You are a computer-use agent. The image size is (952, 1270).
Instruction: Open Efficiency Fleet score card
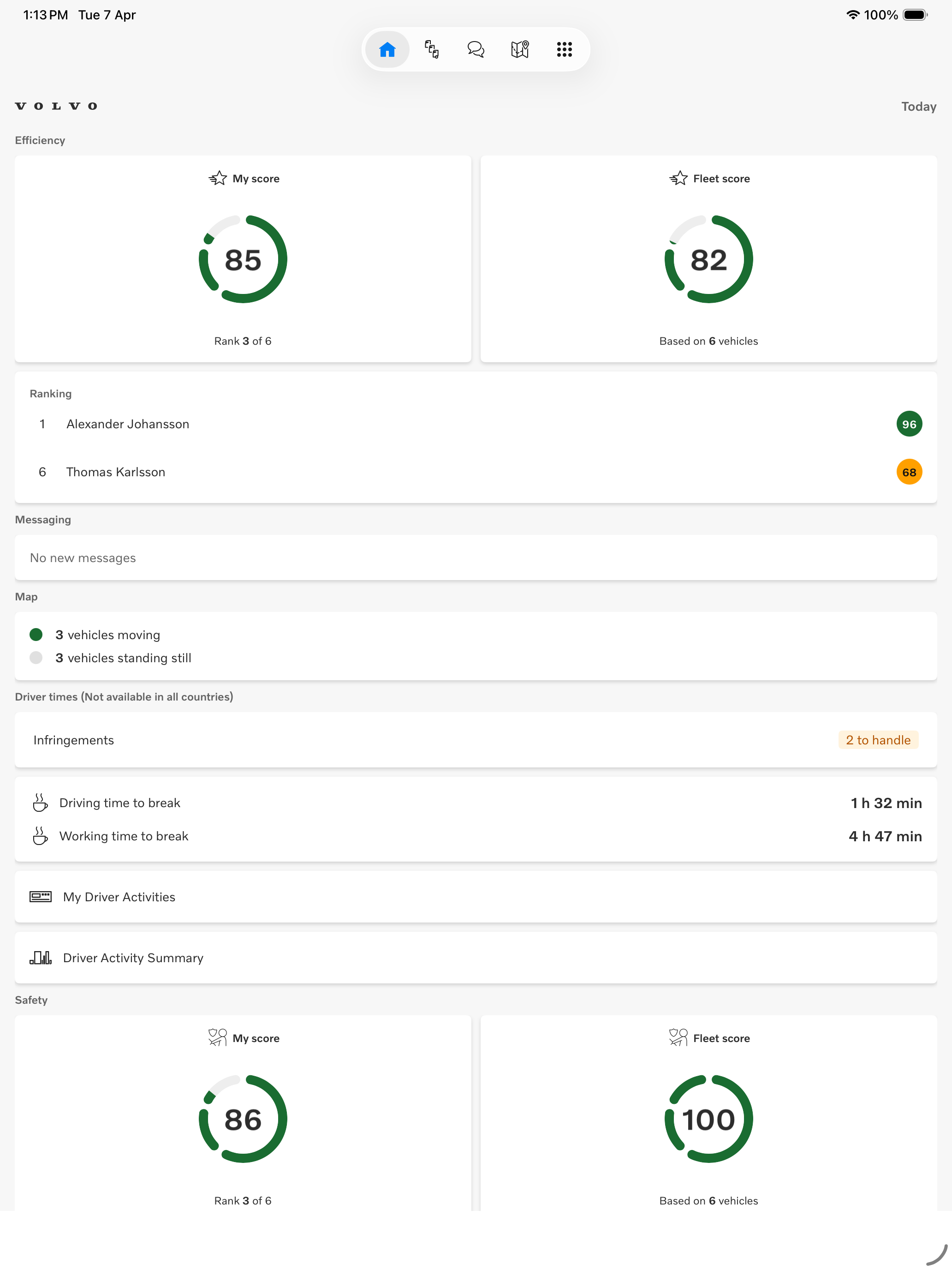(x=708, y=259)
